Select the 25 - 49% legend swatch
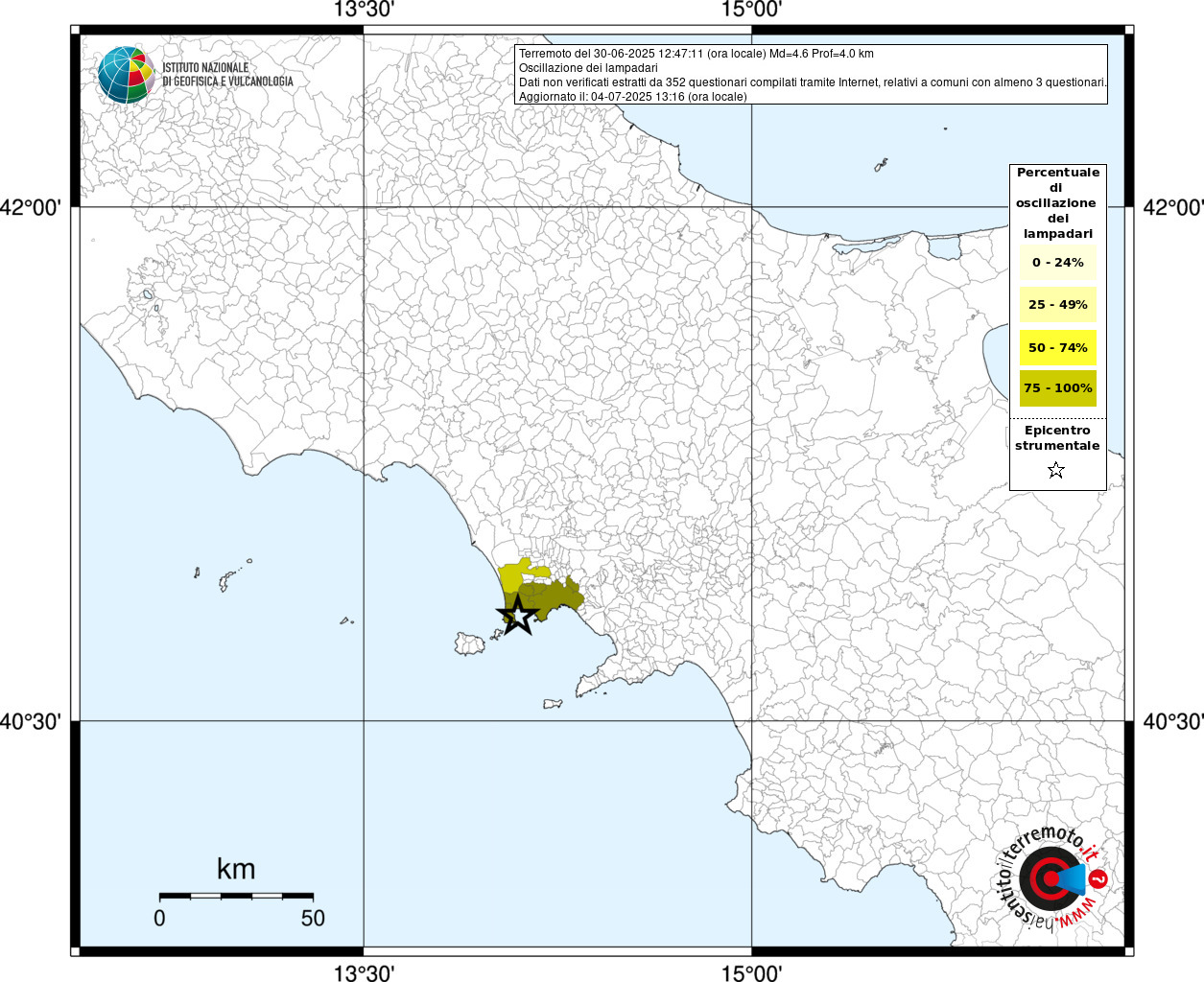 coord(1058,304)
